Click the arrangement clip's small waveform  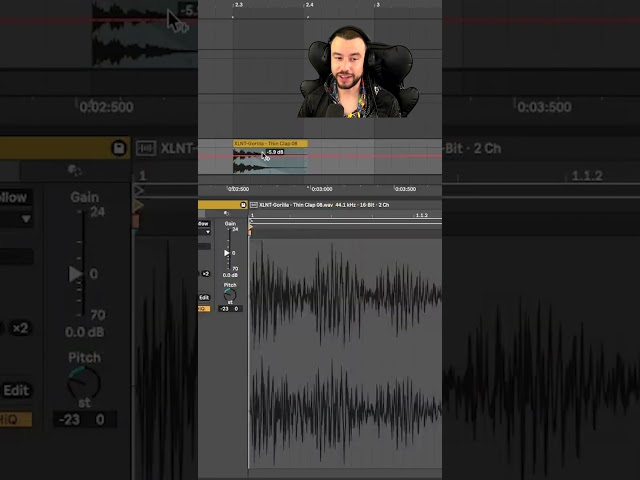[x=270, y=162]
